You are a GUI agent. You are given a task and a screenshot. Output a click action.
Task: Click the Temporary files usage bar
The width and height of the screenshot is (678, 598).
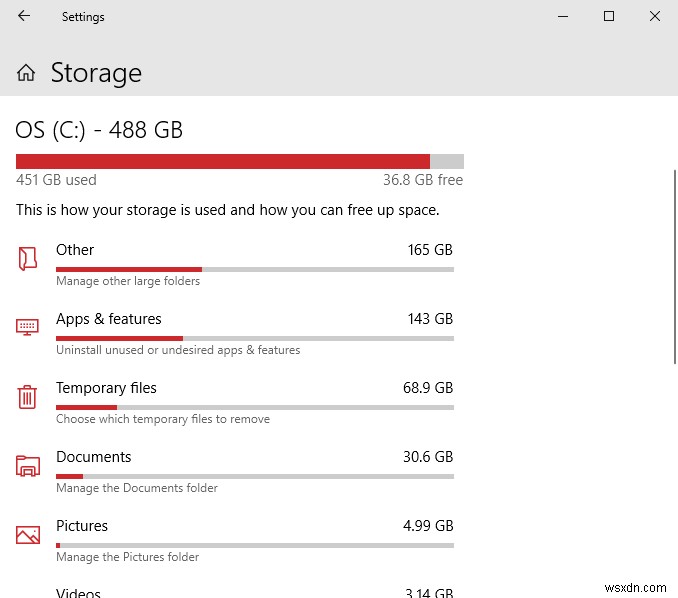click(254, 407)
